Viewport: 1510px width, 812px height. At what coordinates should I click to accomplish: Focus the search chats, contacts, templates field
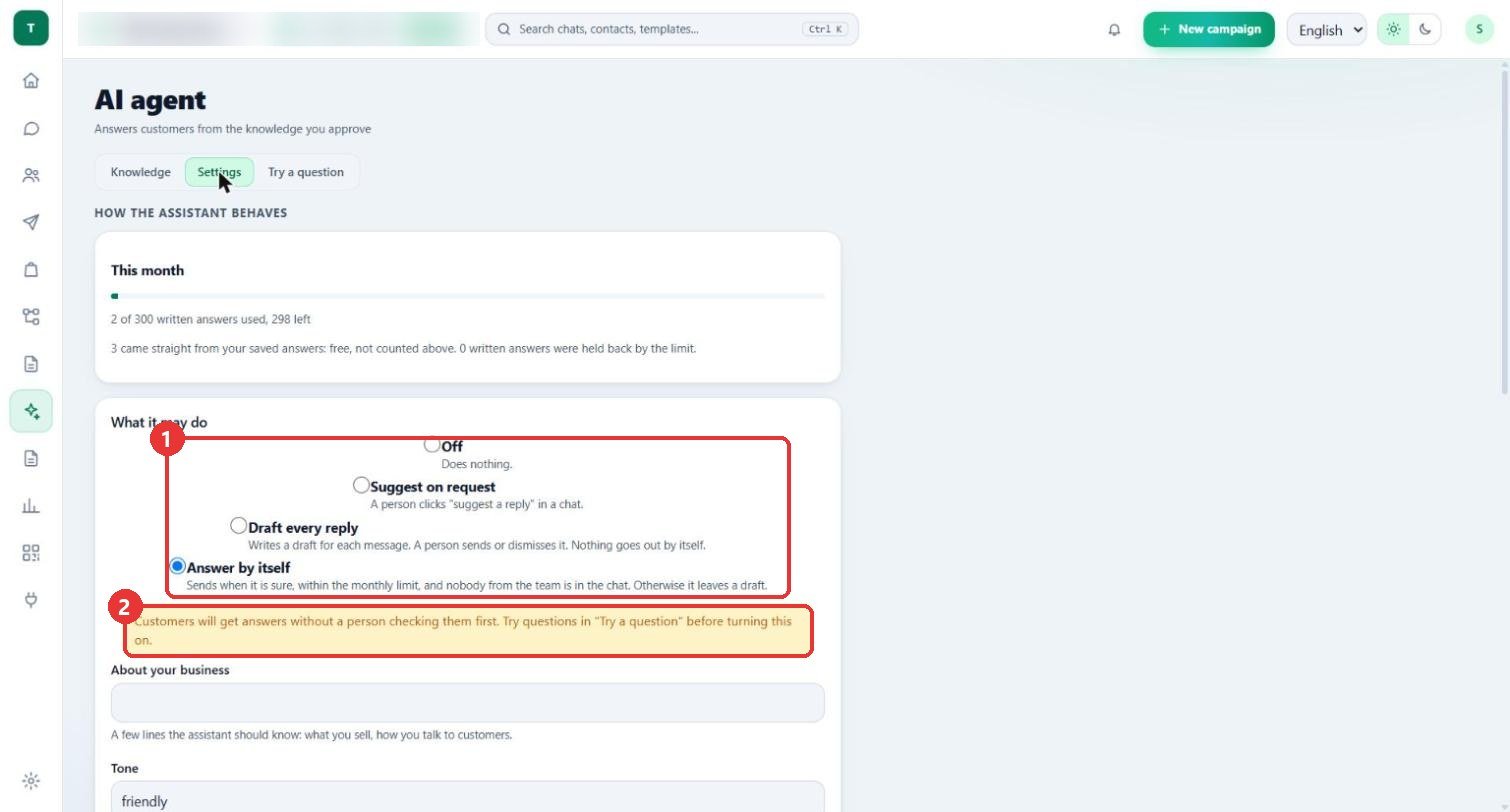pos(672,29)
